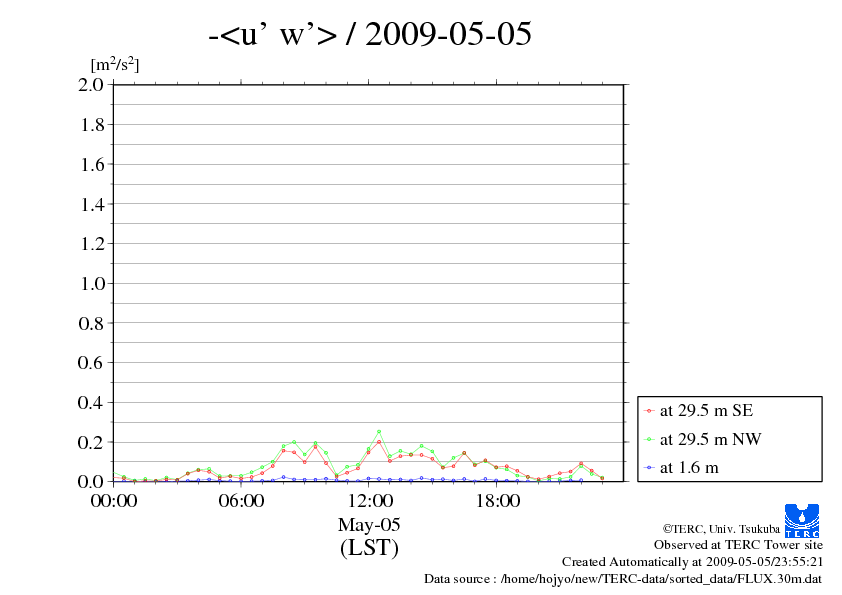Viewport: 842px width, 595px height.
Task: Click the (LST) timezone label
Action: (x=369, y=548)
